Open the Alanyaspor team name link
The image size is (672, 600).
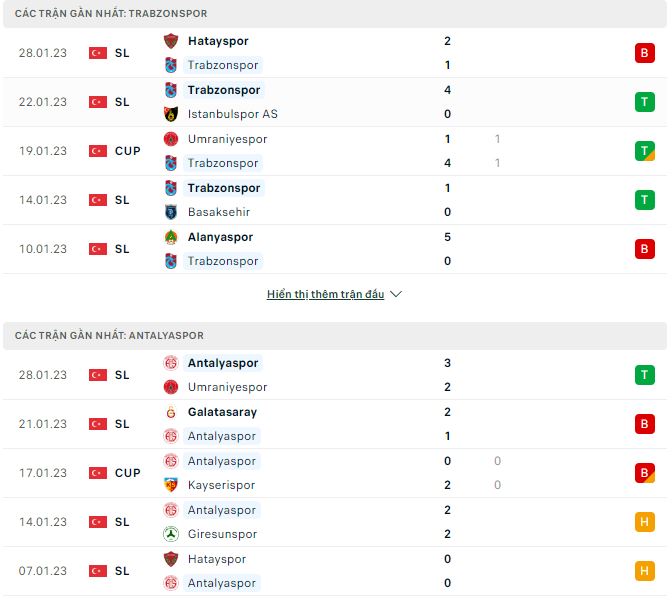tap(220, 237)
